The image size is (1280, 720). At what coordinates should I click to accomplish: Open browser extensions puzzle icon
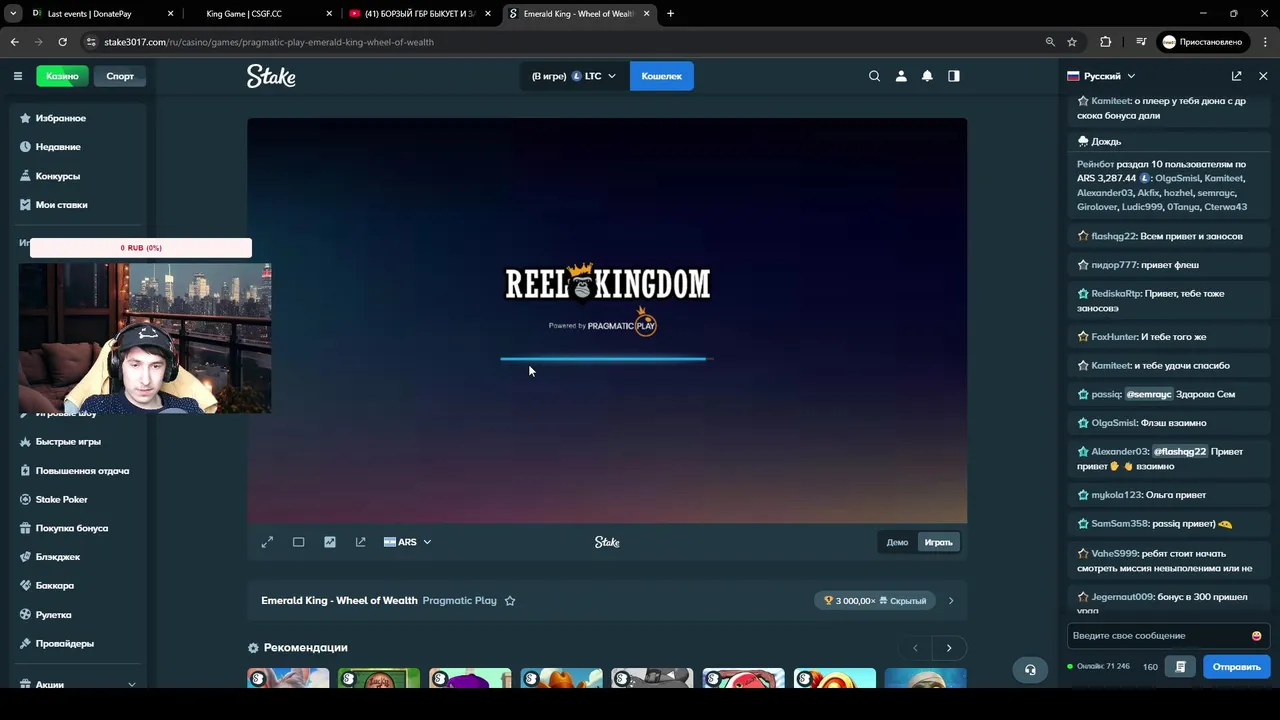(x=1105, y=42)
